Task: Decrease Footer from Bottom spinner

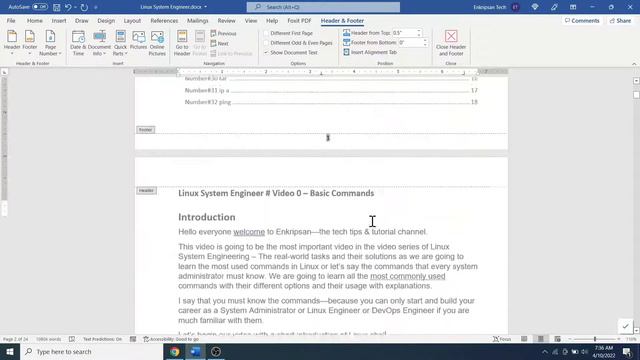Action: coord(425,44)
